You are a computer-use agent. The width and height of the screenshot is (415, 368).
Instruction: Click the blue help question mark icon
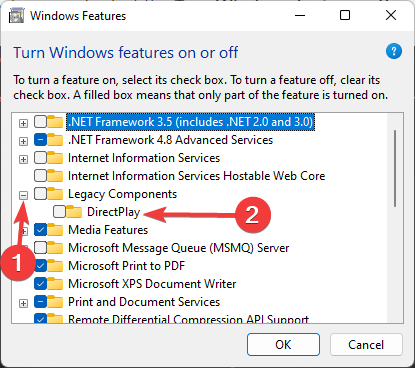pyautogui.click(x=394, y=51)
